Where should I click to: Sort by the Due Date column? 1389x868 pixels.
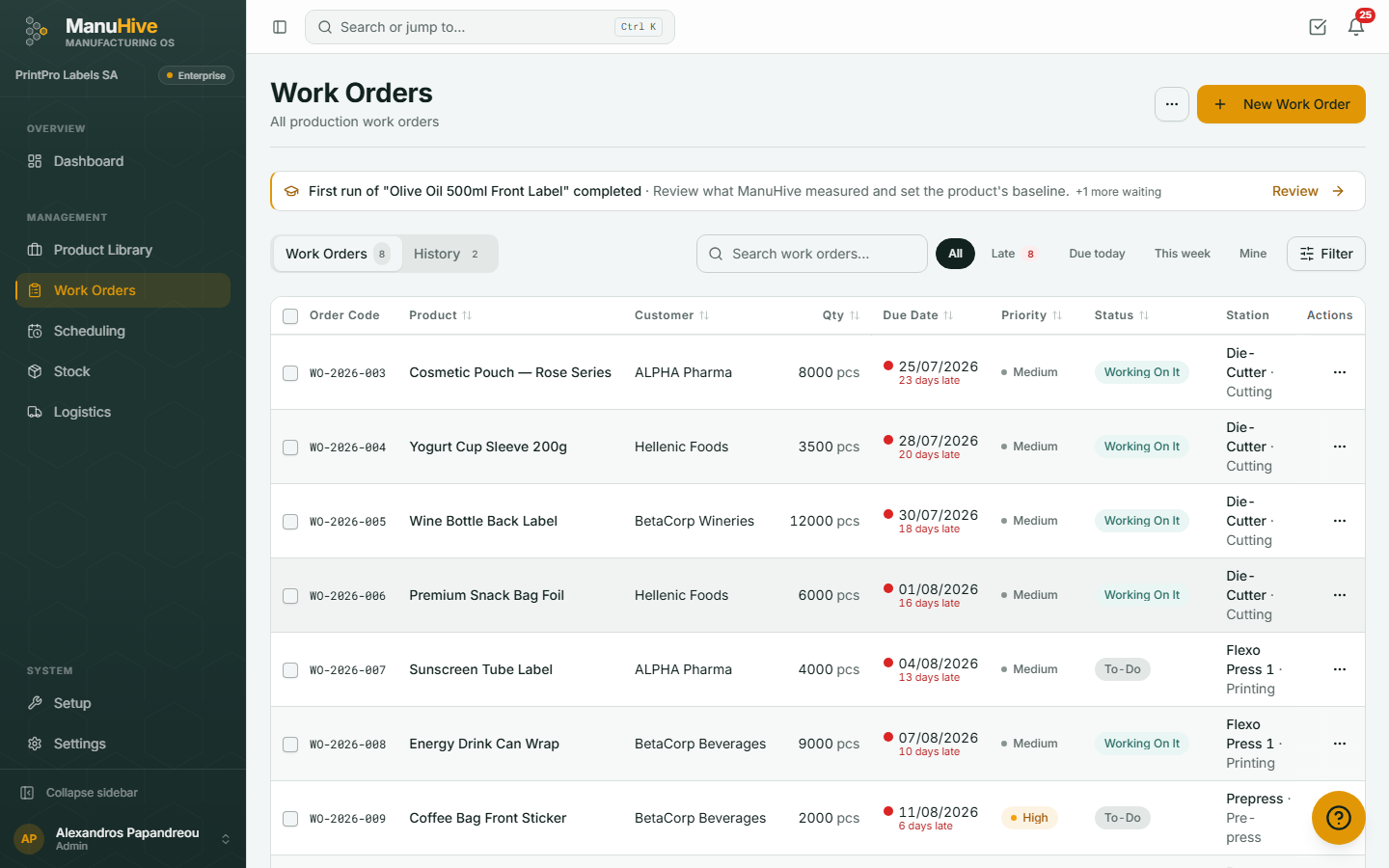(x=917, y=315)
